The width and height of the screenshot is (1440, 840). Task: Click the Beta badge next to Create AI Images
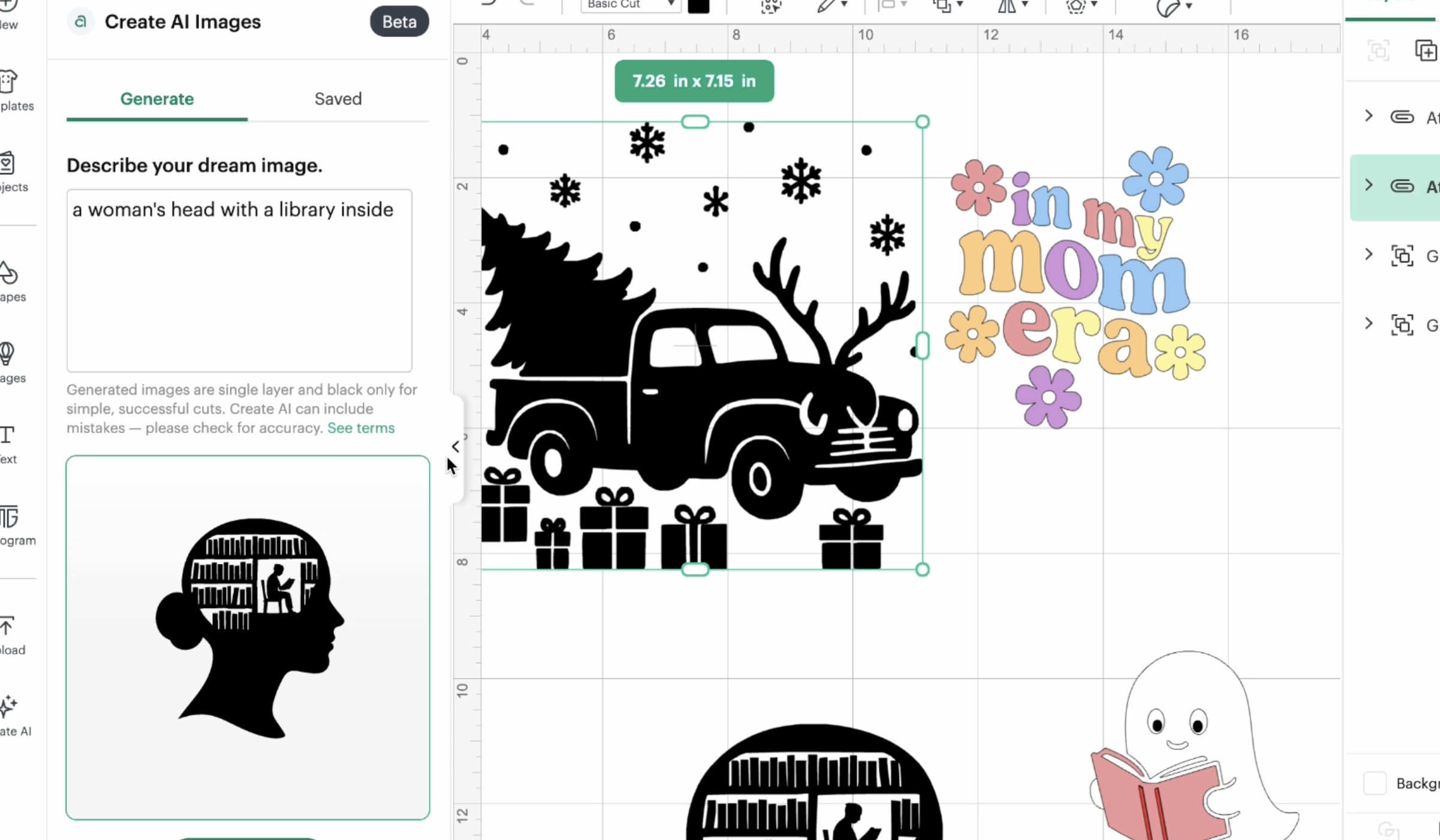coord(399,22)
